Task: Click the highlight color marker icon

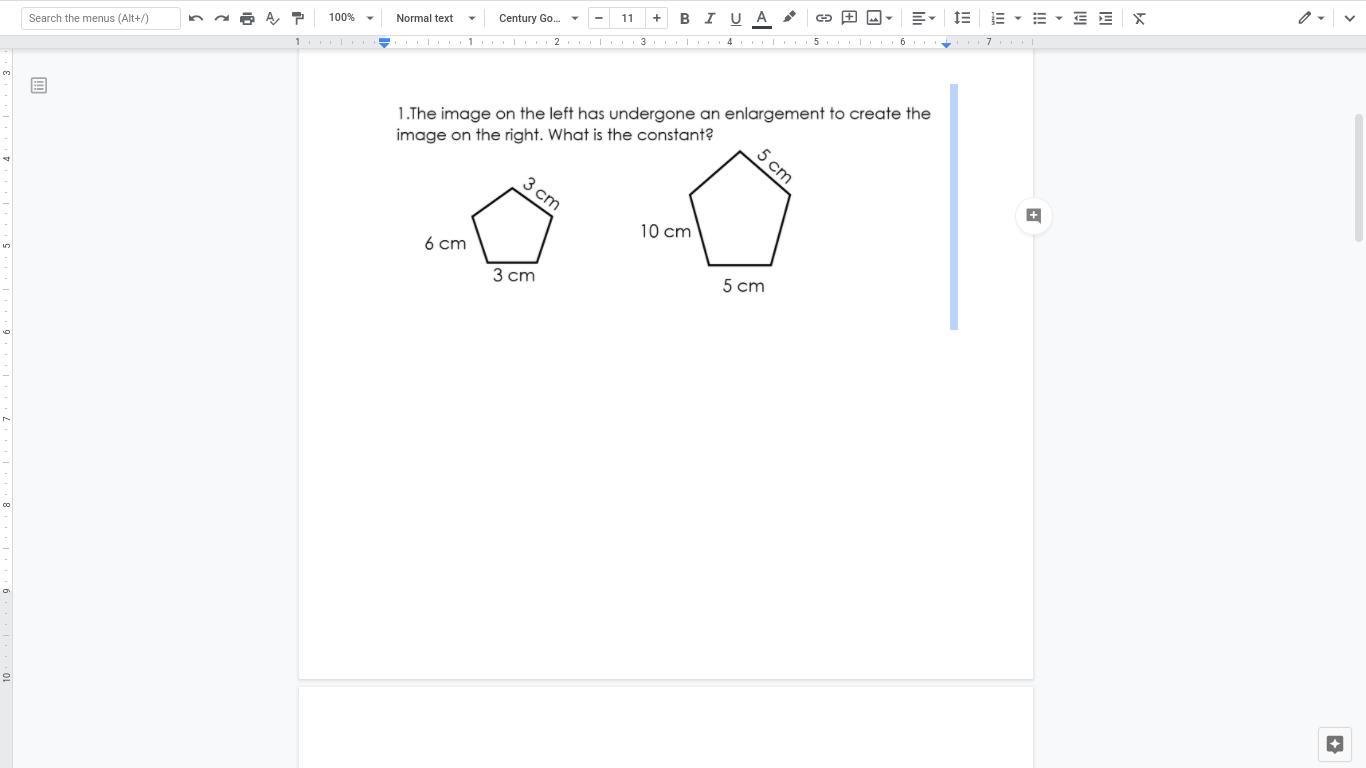Action: coord(789,18)
